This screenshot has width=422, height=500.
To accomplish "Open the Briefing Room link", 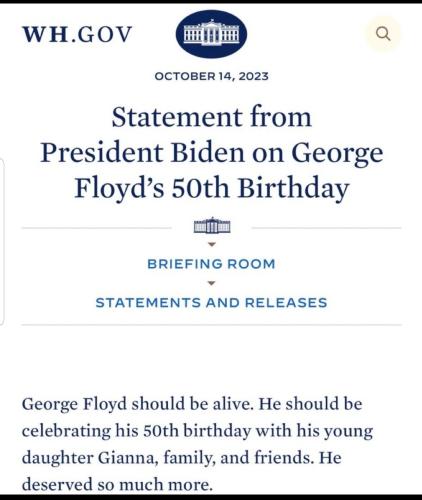I will click(x=211, y=264).
